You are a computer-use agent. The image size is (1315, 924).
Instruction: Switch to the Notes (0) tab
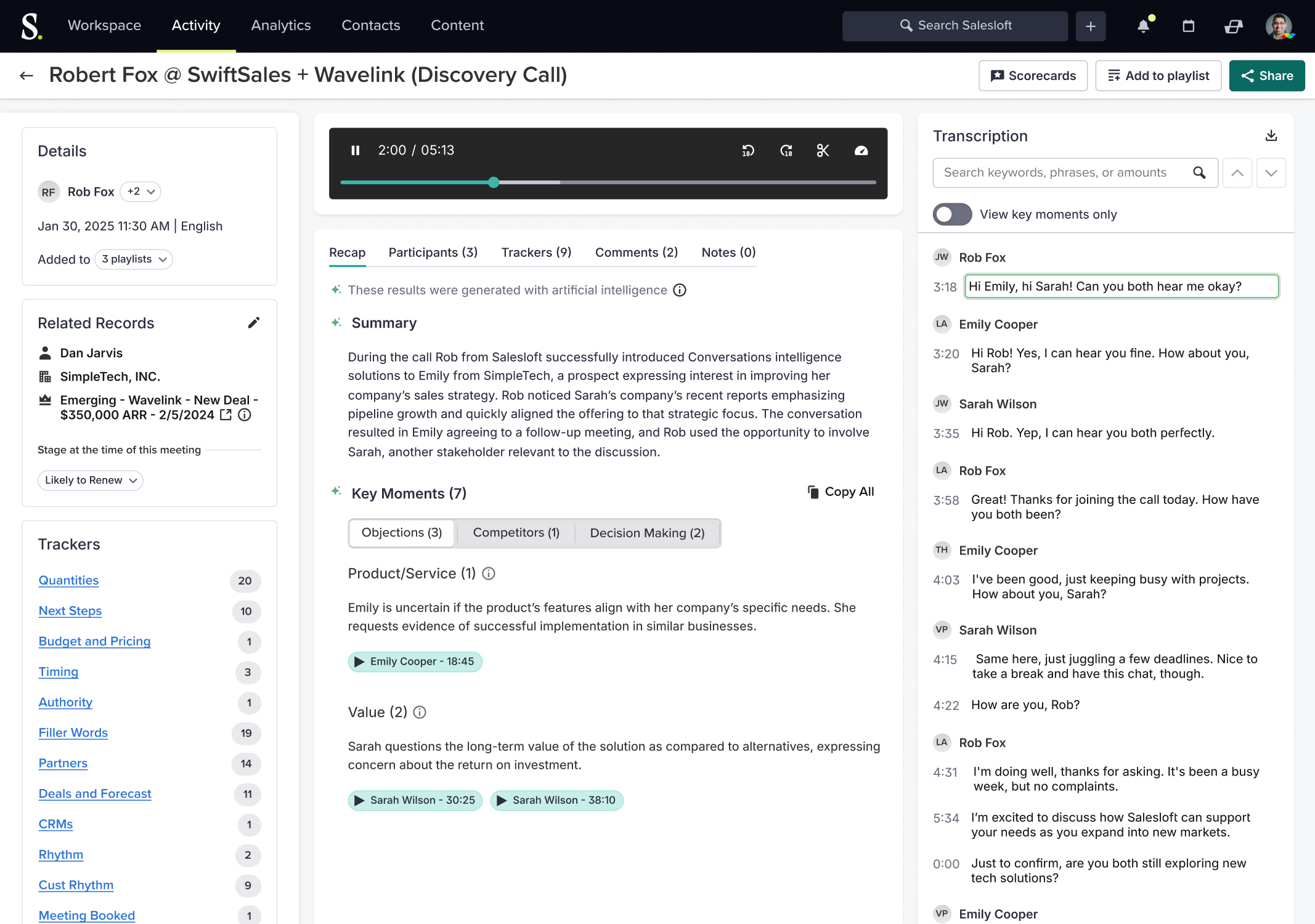pos(729,253)
